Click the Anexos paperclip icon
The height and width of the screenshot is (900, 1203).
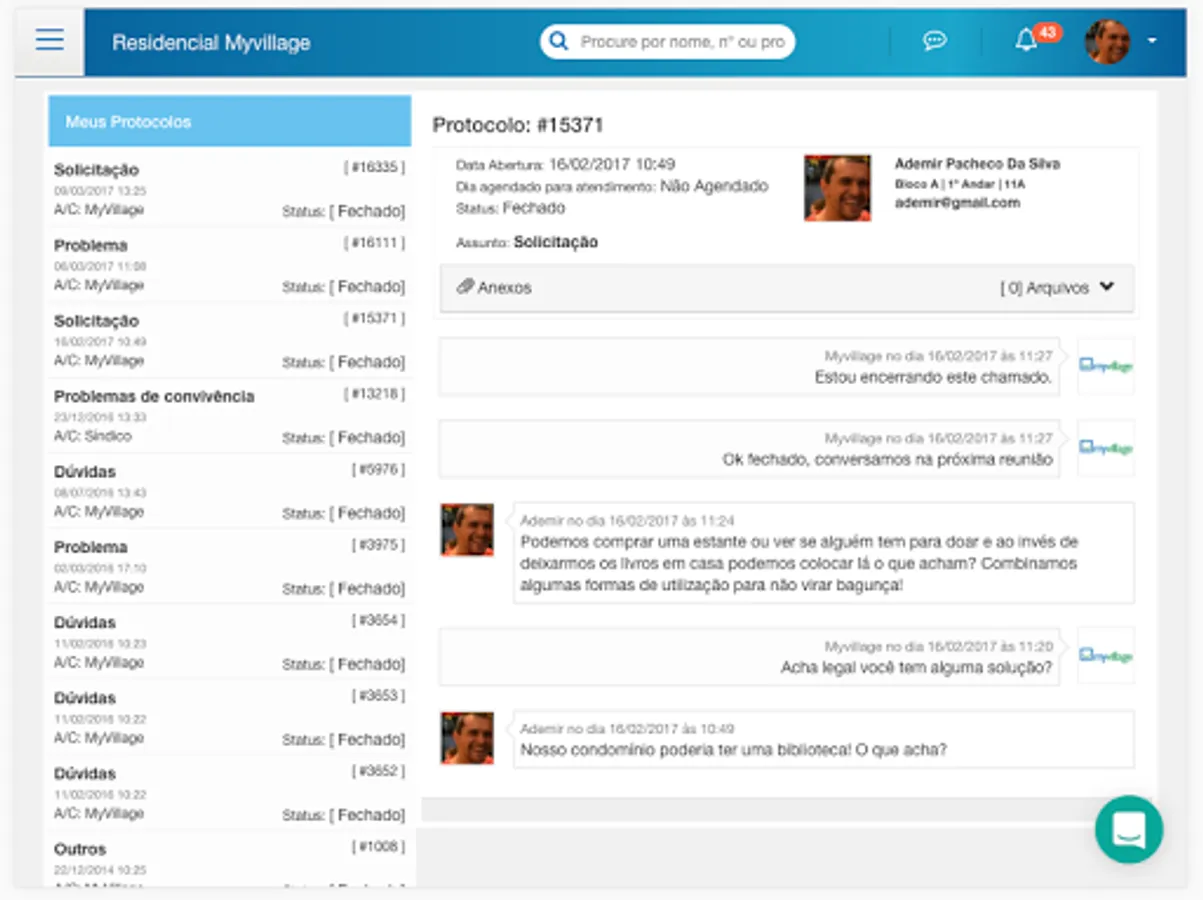click(x=464, y=287)
